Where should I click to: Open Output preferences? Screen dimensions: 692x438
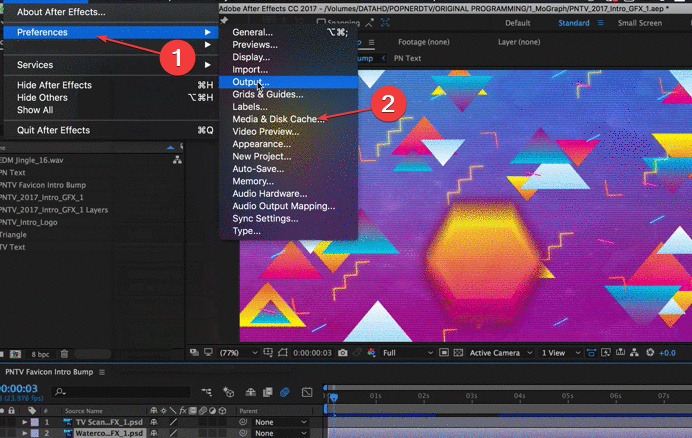tap(288, 82)
